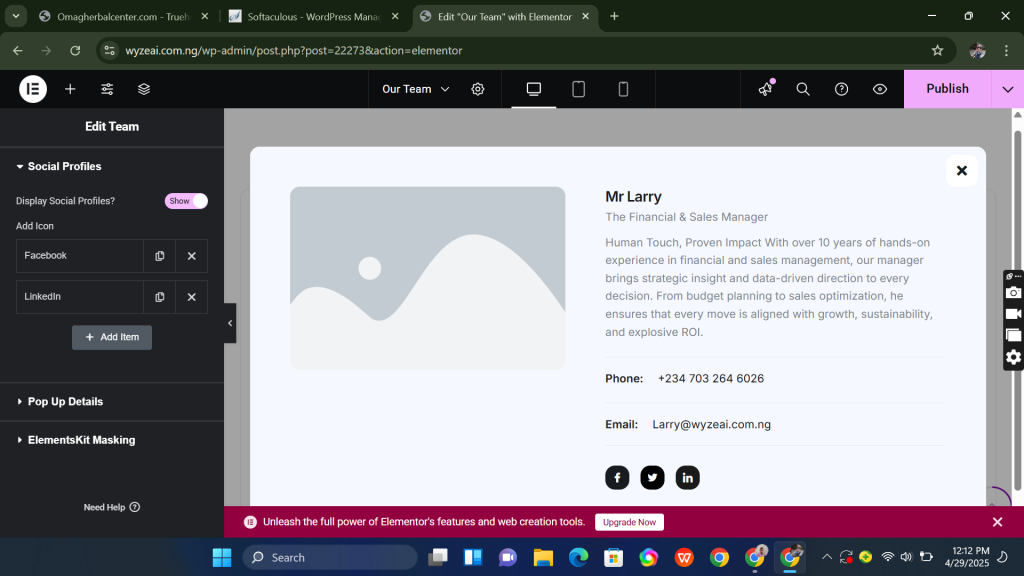Click the phone number +234 703 264 6026
This screenshot has width=1024, height=576.
(711, 379)
